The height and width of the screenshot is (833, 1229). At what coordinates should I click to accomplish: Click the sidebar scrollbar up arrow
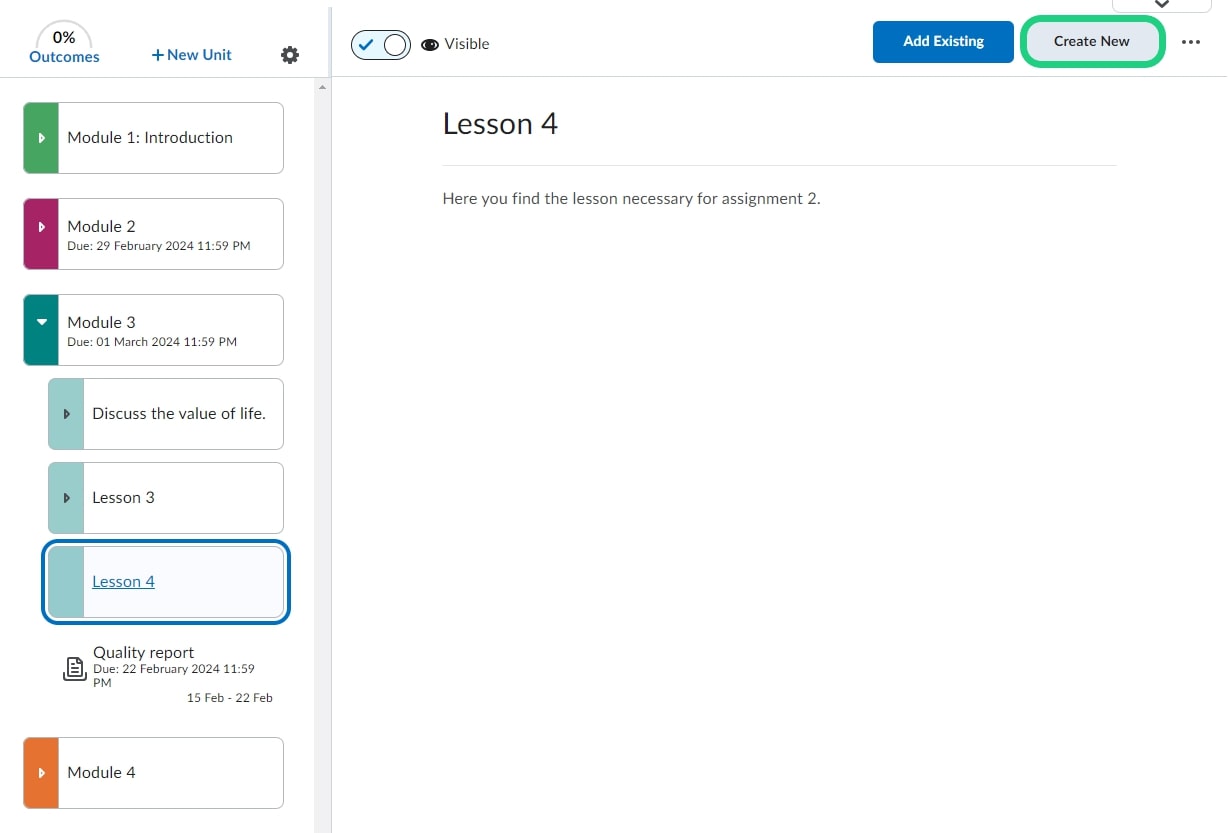(322, 88)
